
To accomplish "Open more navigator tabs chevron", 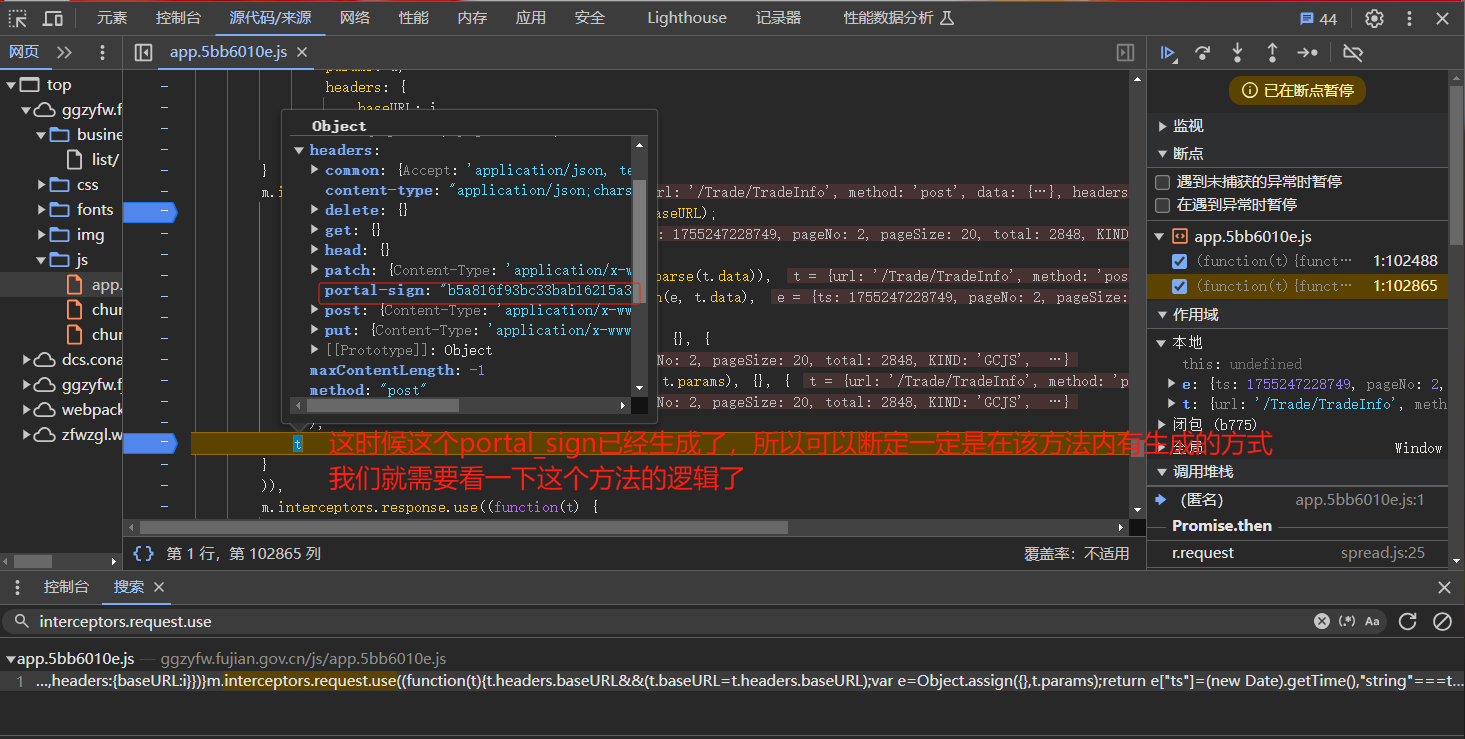I will tap(65, 53).
